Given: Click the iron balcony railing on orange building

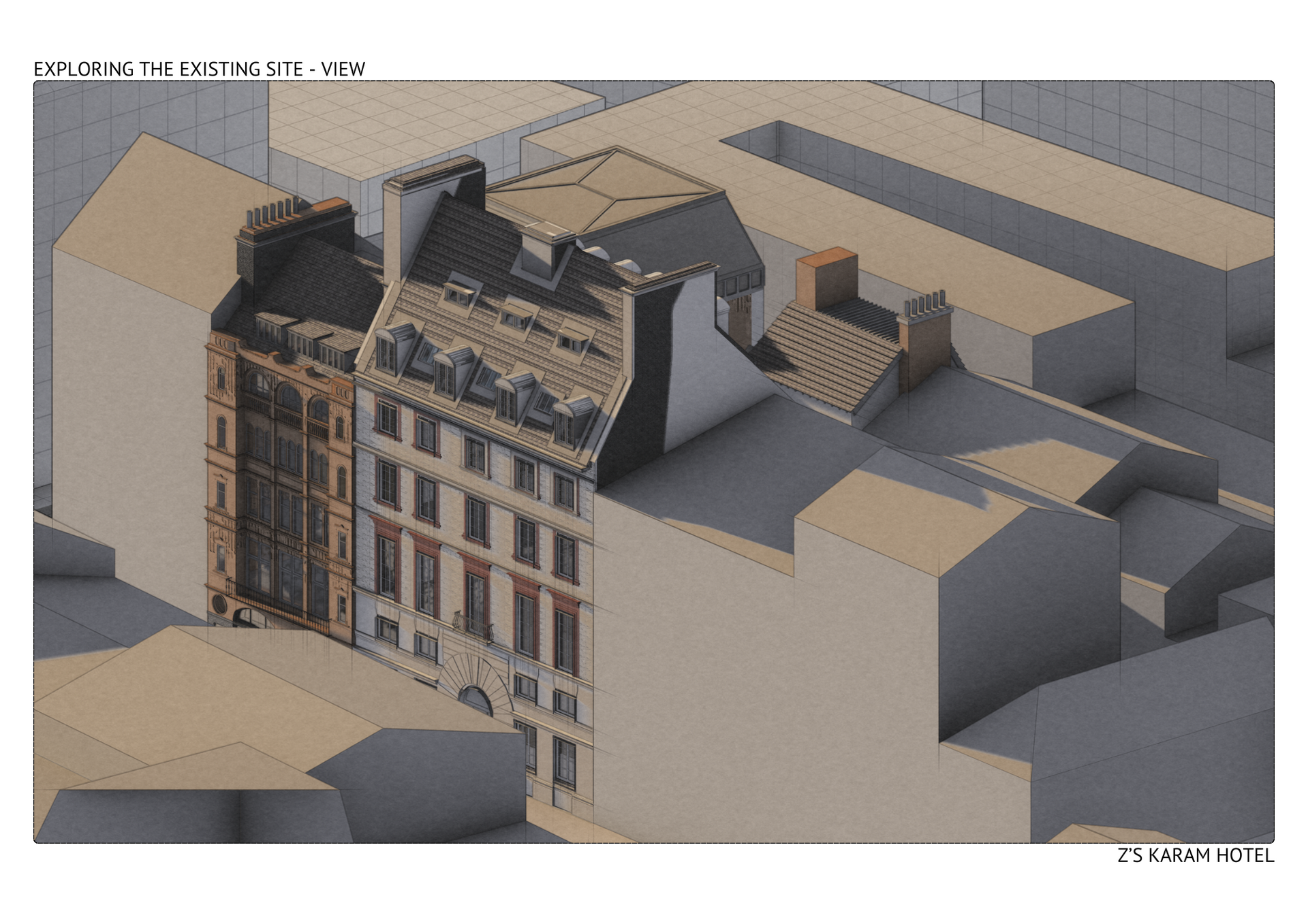Looking at the screenshot, I should (276, 607).
